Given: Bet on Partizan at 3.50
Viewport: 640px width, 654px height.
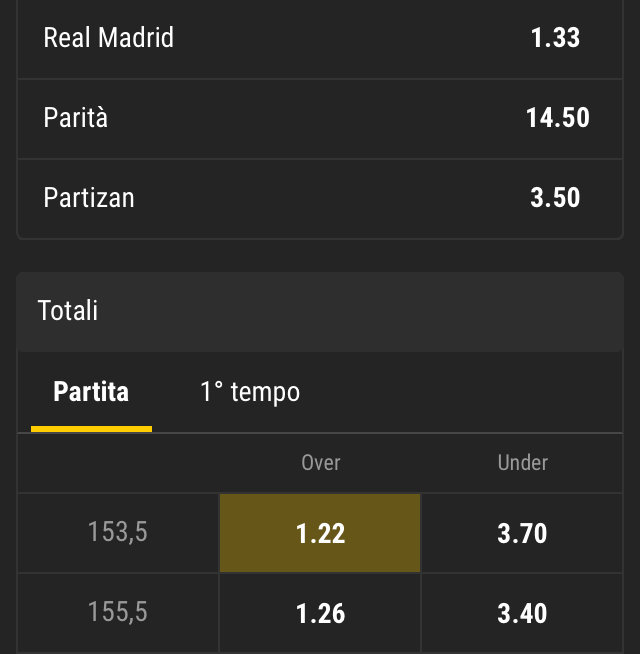Looking at the screenshot, I should [555, 198].
